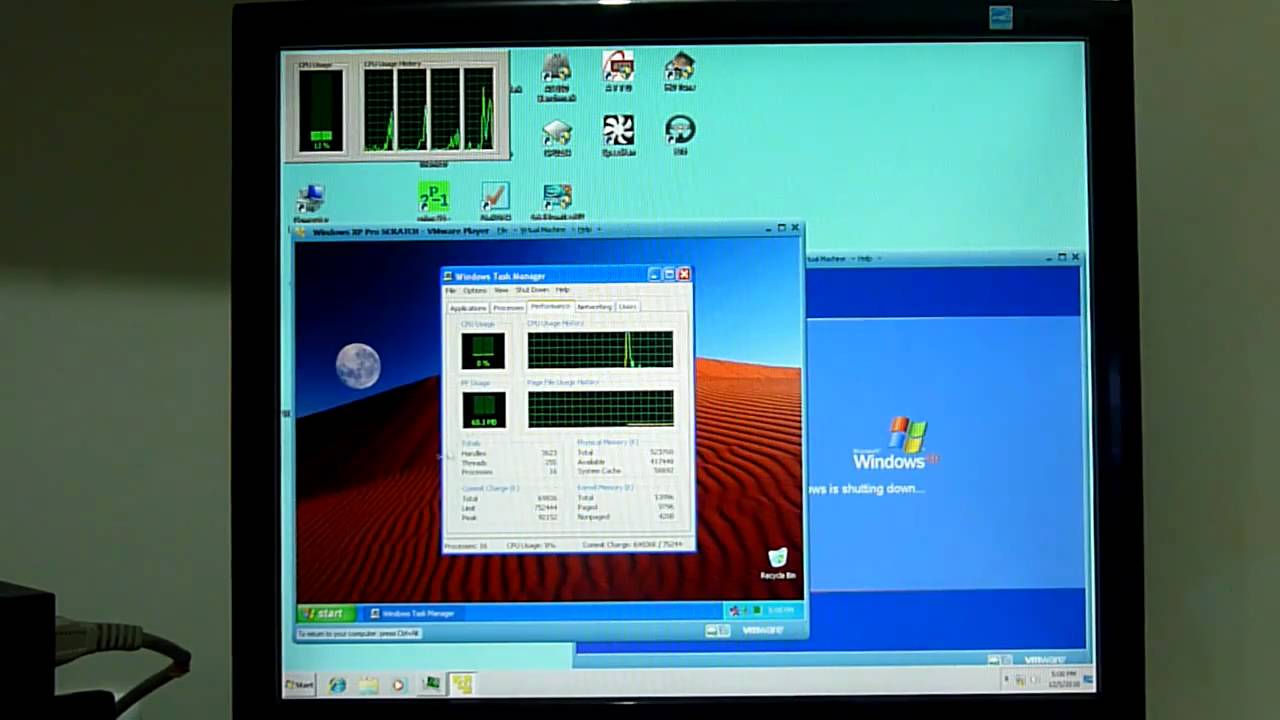Click the Physical Memory Total value in Task Manager
The height and width of the screenshot is (720, 1280).
[664, 453]
